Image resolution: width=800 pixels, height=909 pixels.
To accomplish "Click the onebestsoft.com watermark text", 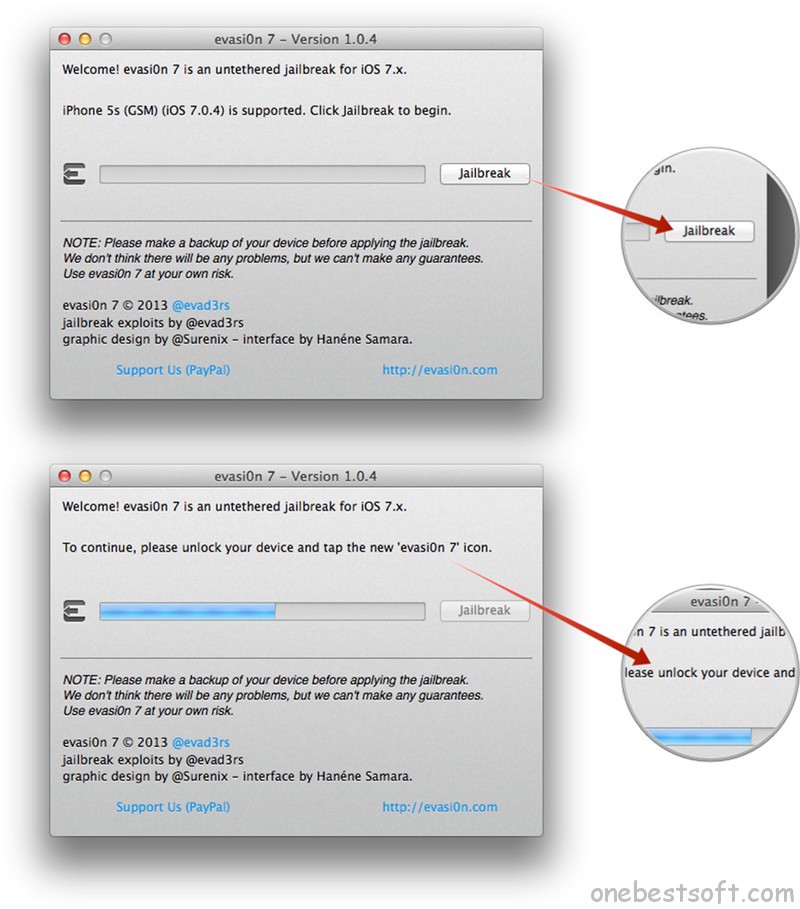I will pyautogui.click(x=692, y=892).
